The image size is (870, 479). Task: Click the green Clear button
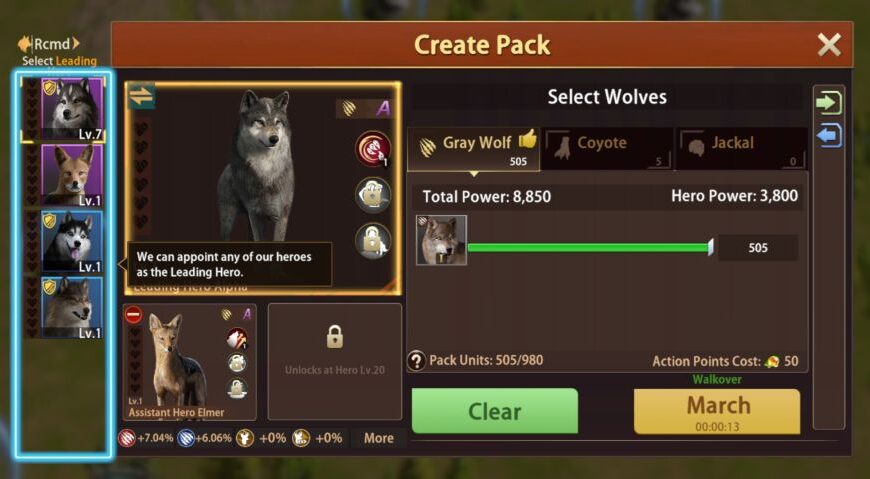494,411
